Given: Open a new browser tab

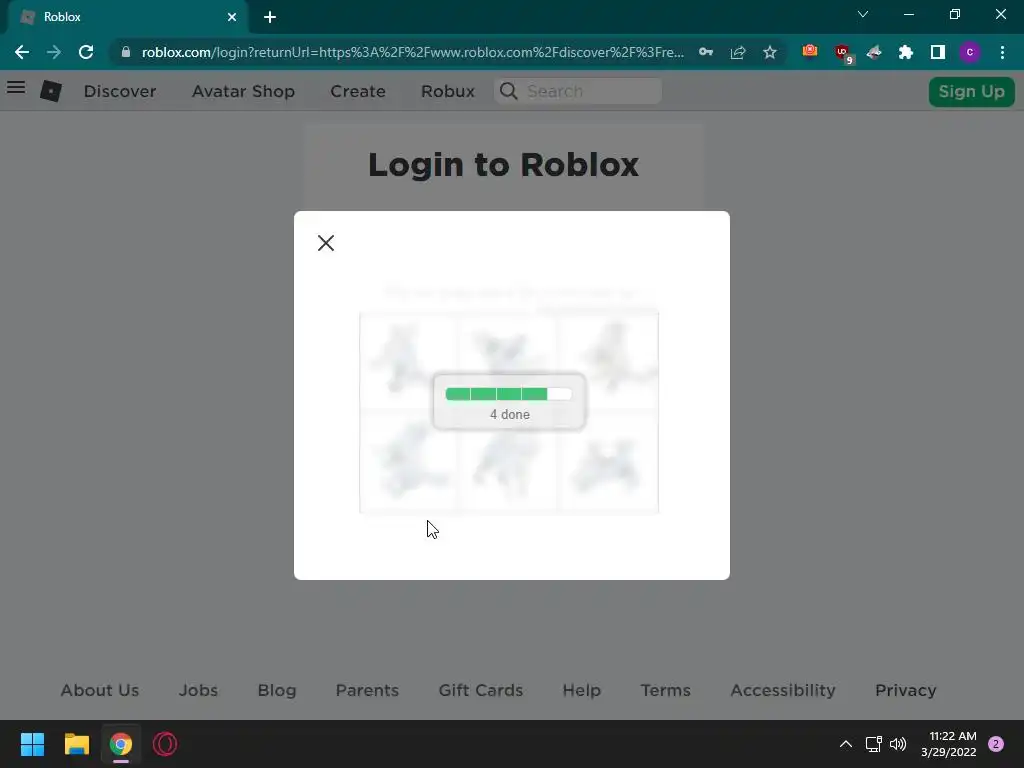Looking at the screenshot, I should pos(270,17).
